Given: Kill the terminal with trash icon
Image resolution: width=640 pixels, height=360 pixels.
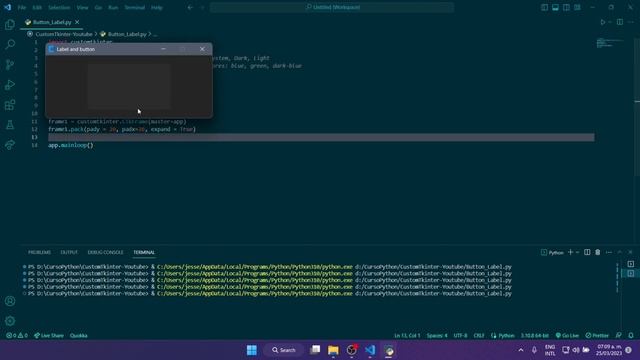Looking at the screenshot, I should tap(598, 252).
